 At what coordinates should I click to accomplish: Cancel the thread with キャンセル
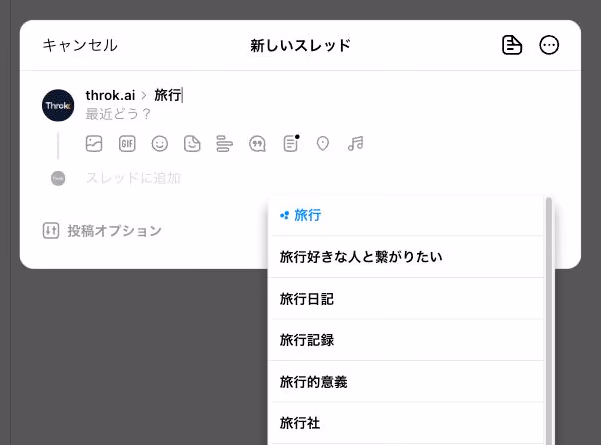[80, 45]
